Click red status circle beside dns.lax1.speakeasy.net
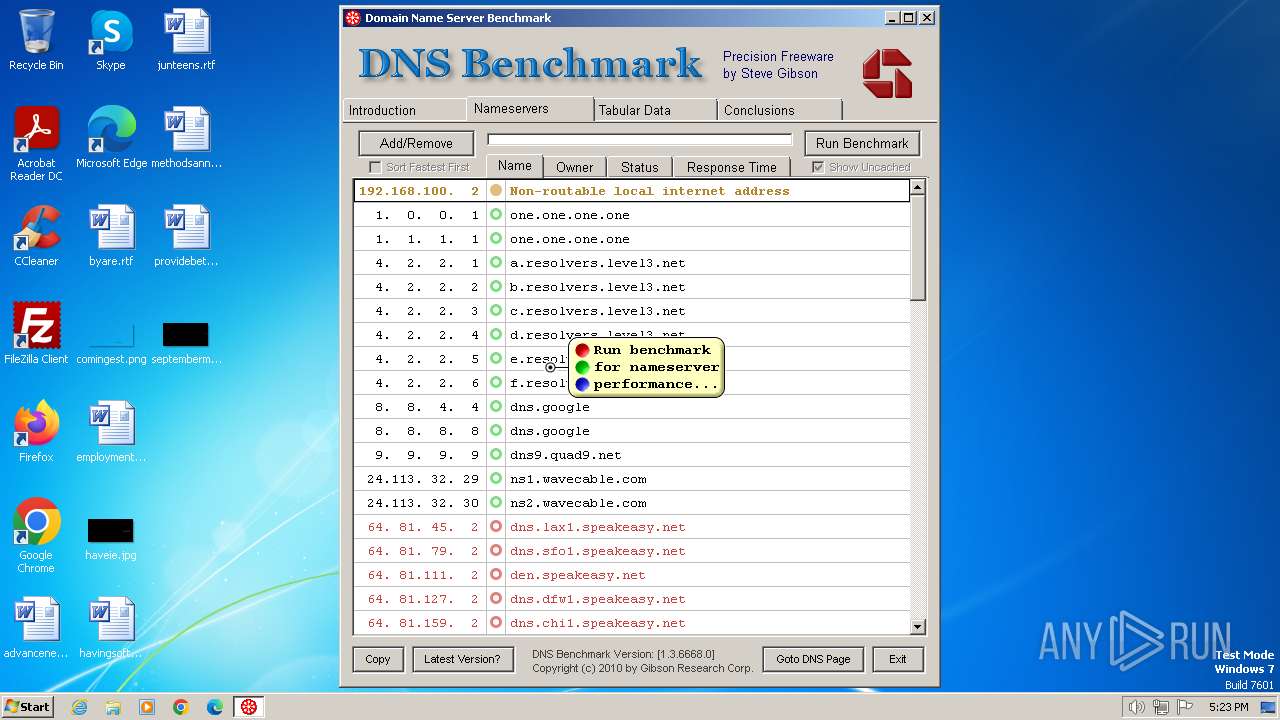This screenshot has width=1280, height=720. (x=496, y=527)
